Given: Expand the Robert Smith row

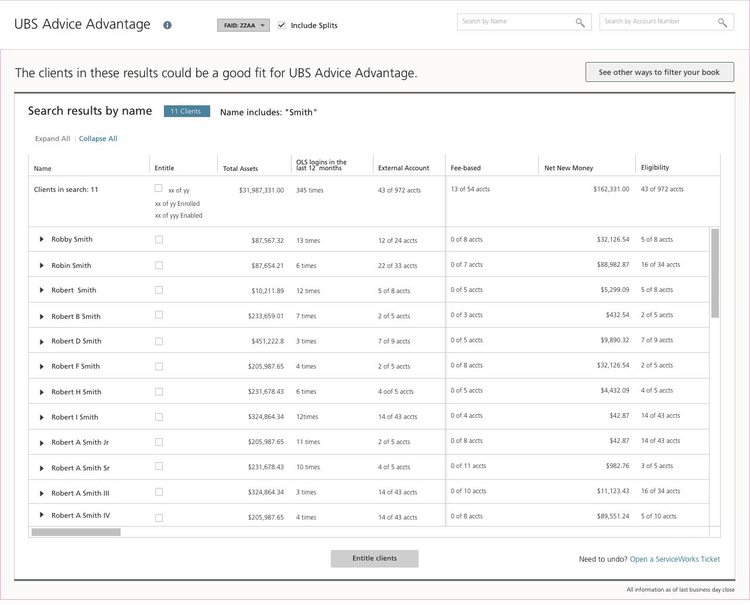Looking at the screenshot, I should [42, 290].
